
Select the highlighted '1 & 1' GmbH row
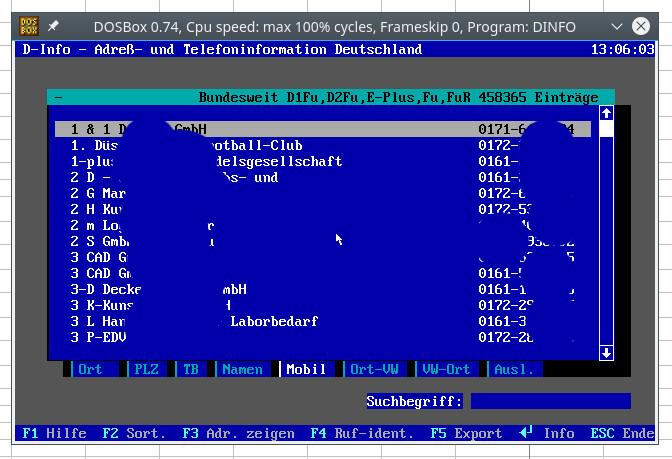(323, 129)
